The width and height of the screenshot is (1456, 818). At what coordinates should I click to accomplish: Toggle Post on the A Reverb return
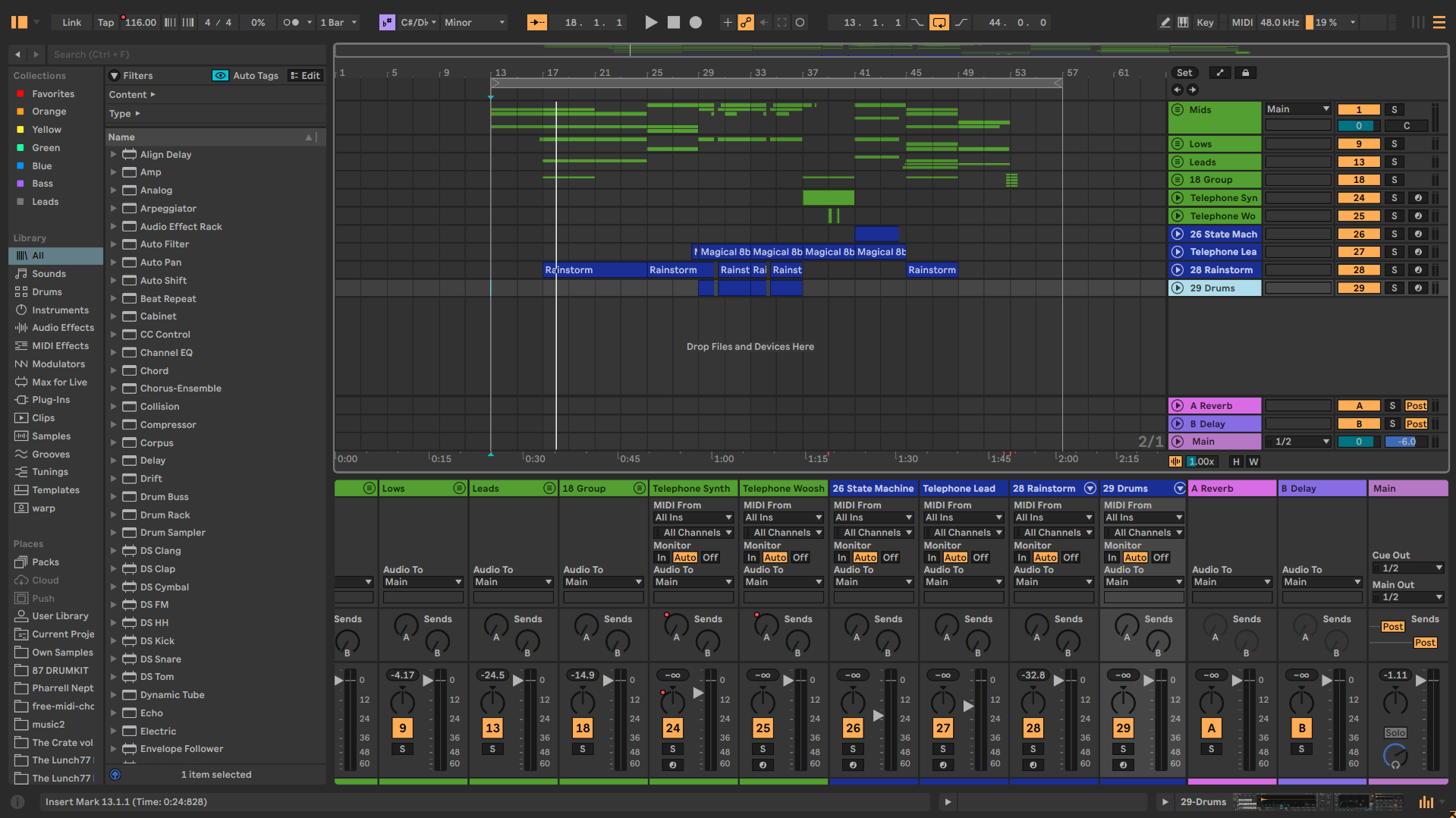1416,406
